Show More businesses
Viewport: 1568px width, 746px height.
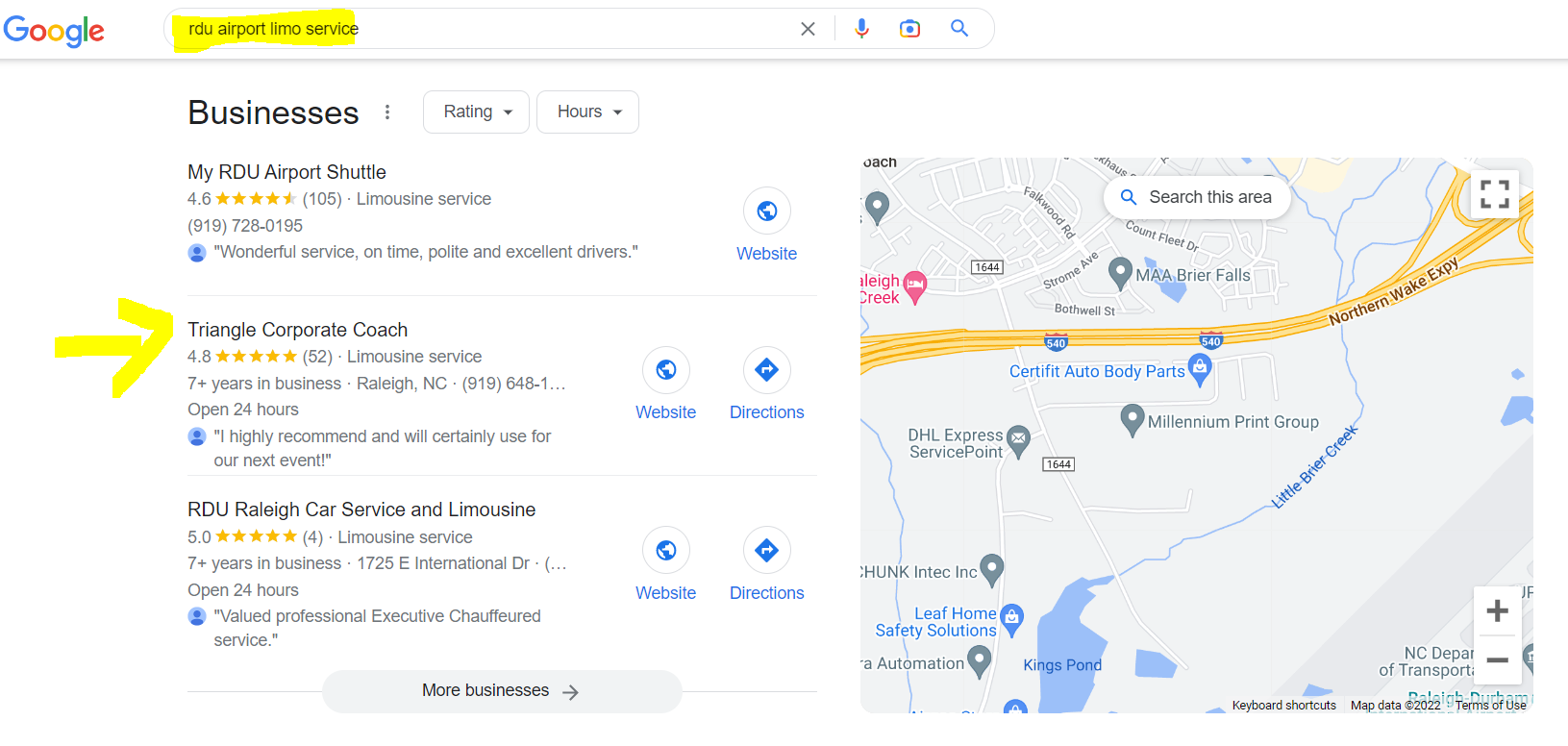pyautogui.click(x=501, y=691)
